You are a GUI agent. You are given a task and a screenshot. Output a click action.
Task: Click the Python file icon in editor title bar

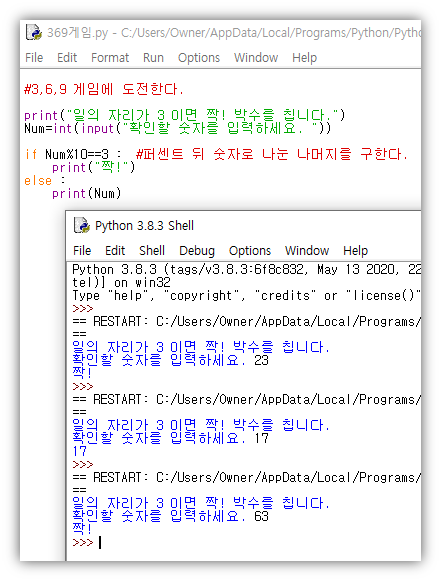(34, 32)
